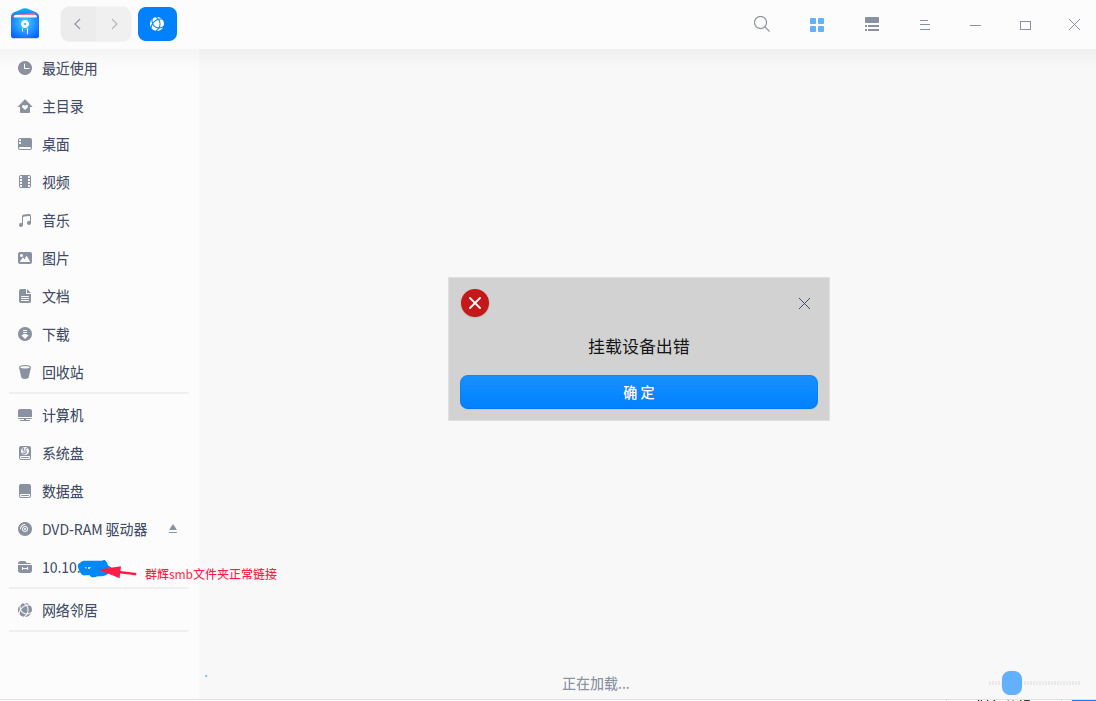Click the download icon beside 下载

coord(25,334)
